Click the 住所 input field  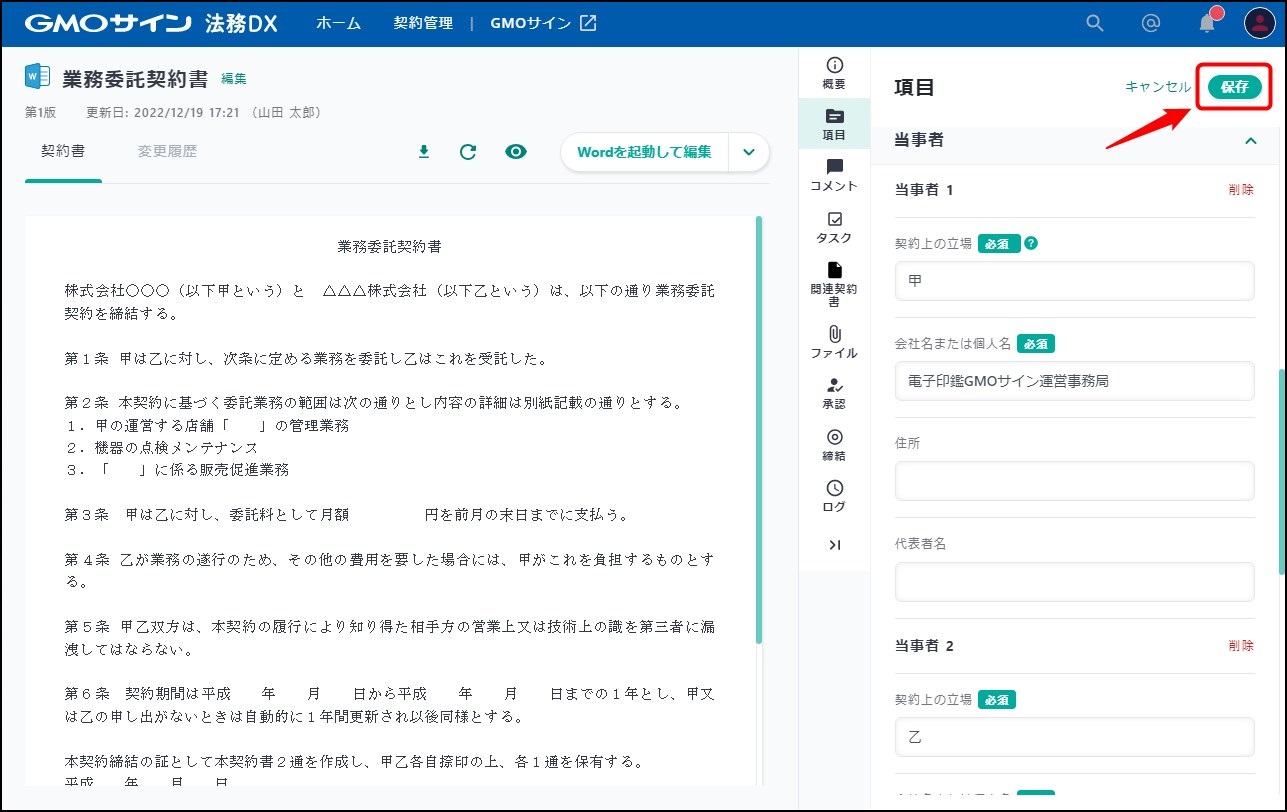click(1074, 481)
